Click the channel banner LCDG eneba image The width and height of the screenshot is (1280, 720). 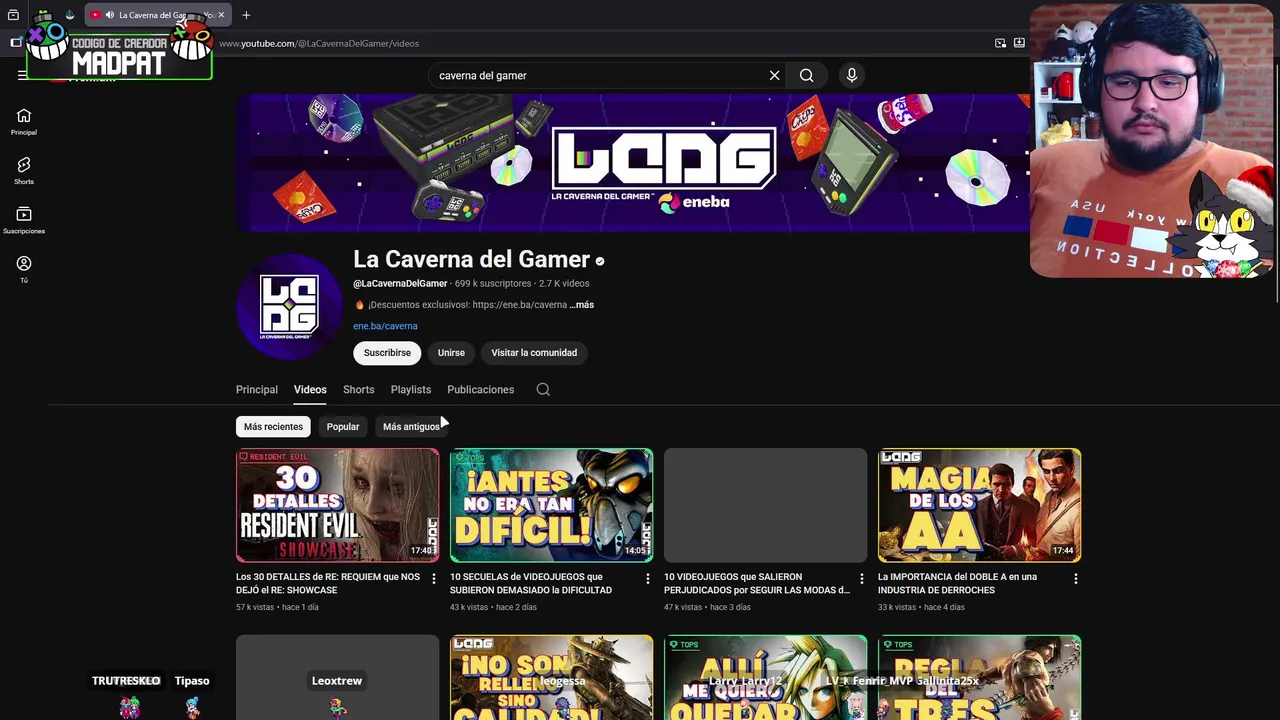(633, 163)
